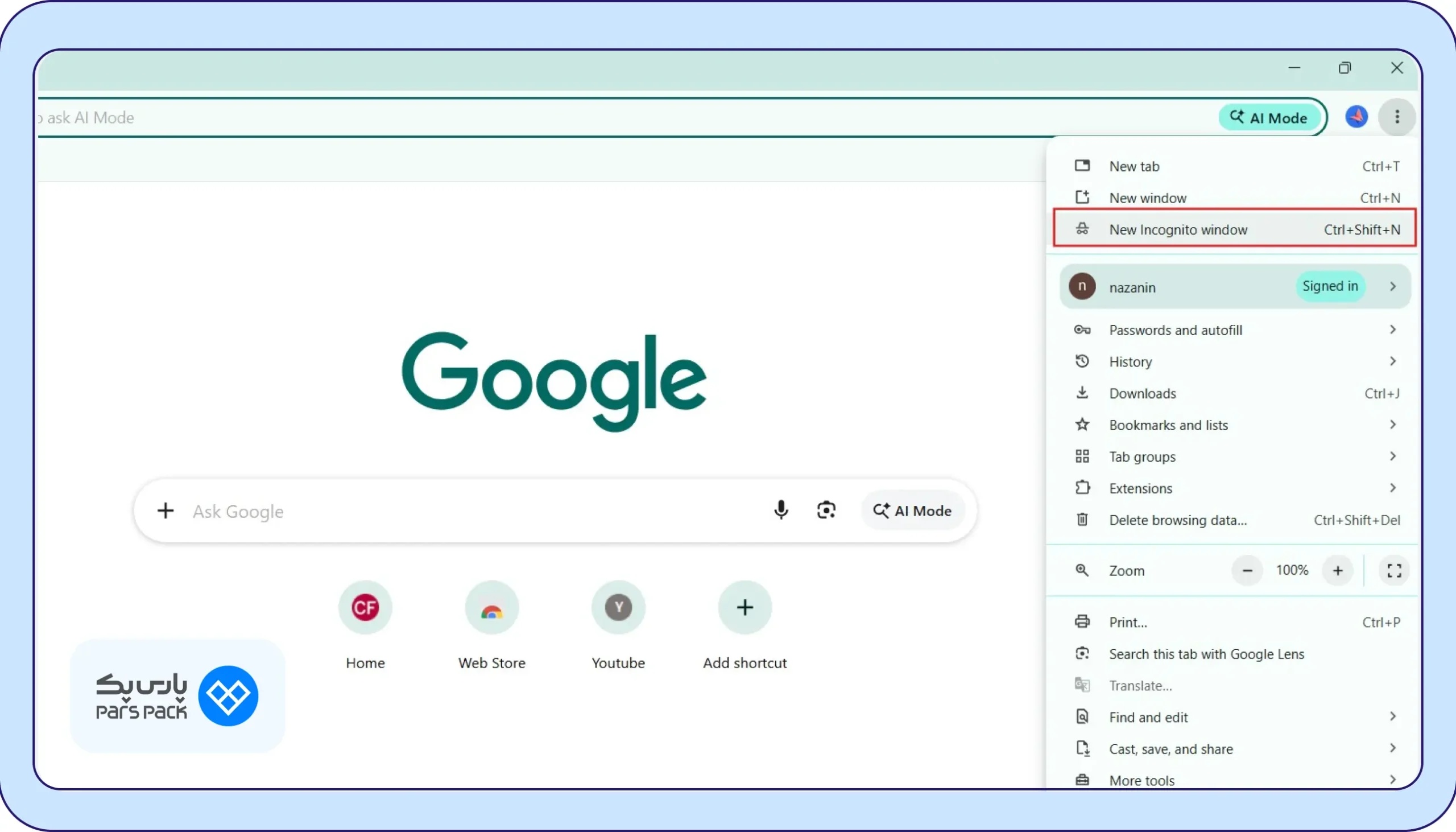
Task: Click the Print printer icon
Action: (1082, 621)
